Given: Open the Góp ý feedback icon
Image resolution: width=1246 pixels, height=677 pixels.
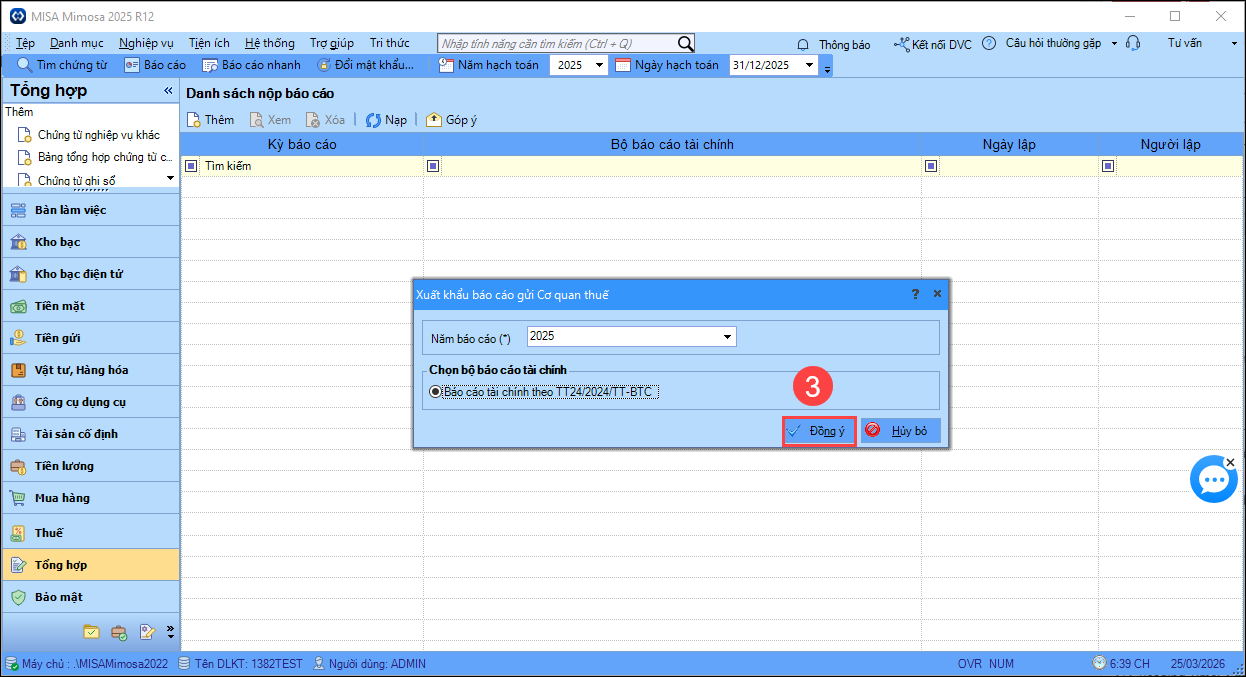Looking at the screenshot, I should pos(434,120).
